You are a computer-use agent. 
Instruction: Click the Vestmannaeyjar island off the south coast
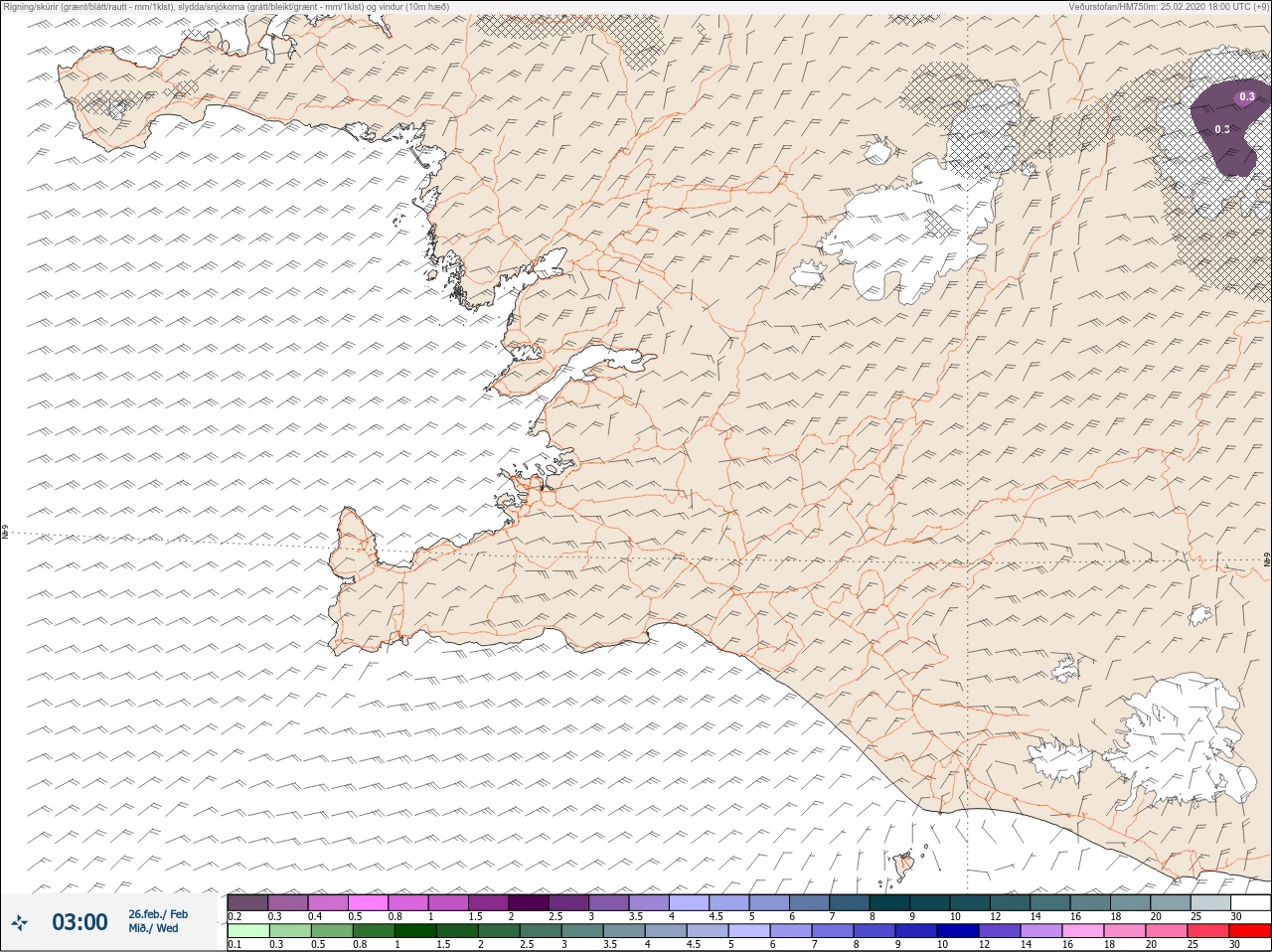(x=905, y=866)
